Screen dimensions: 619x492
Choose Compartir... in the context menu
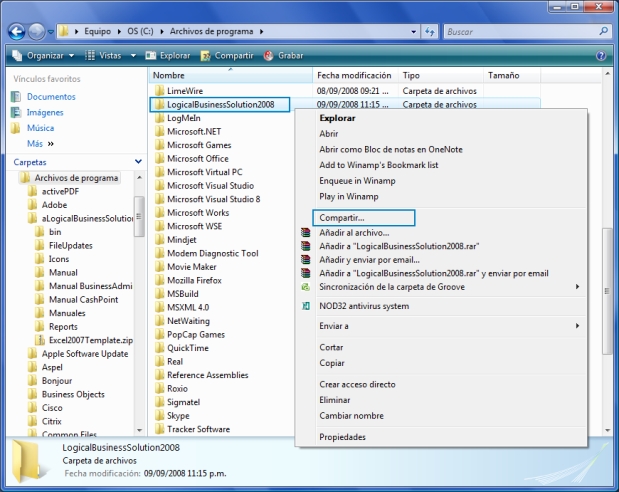coord(364,218)
